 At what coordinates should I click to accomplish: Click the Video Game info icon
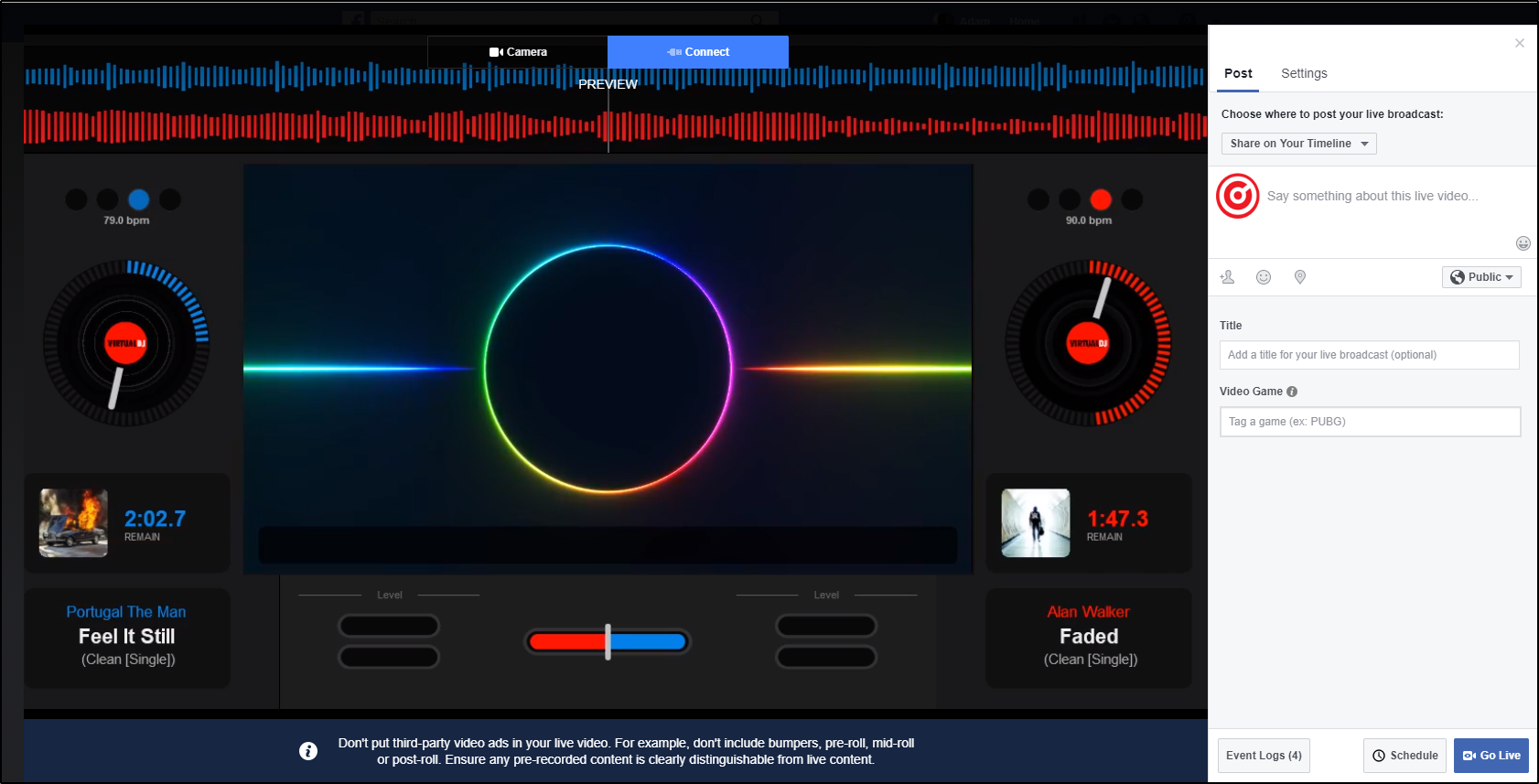[x=1292, y=392]
